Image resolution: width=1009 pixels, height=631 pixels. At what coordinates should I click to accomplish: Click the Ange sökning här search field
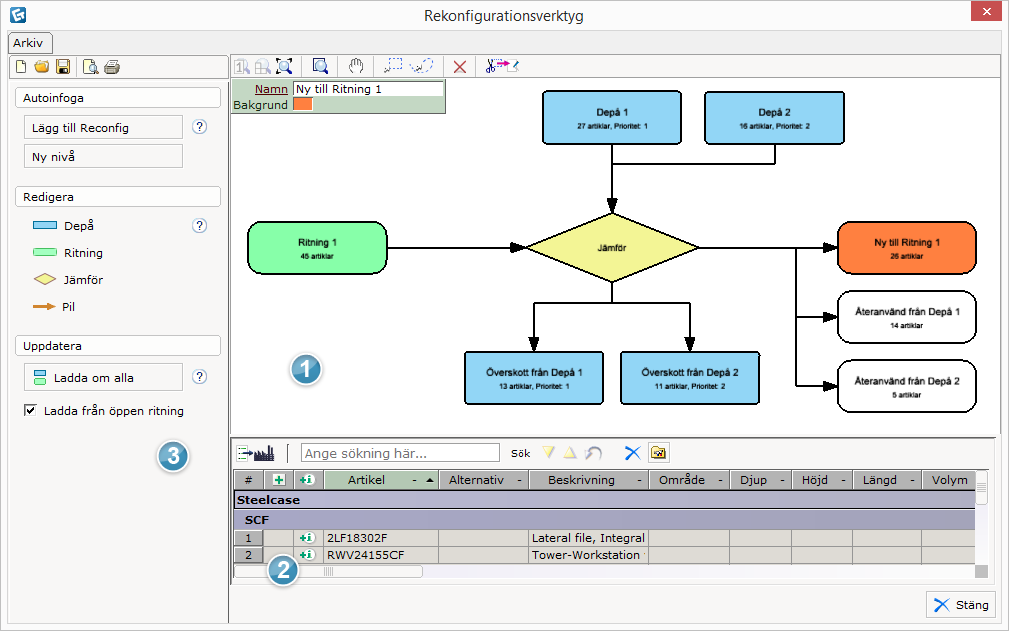399,453
